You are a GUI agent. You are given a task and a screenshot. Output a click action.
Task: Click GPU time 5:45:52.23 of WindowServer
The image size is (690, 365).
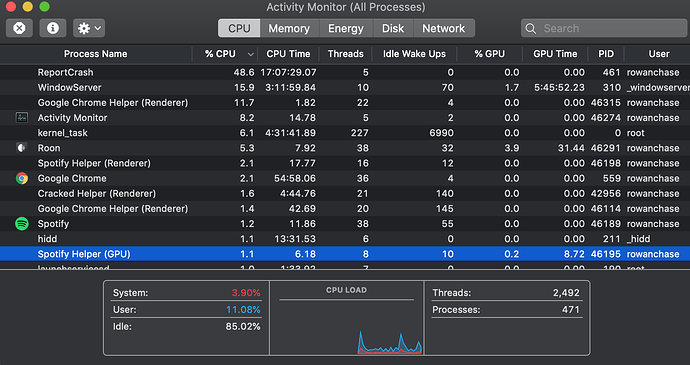[x=559, y=87]
